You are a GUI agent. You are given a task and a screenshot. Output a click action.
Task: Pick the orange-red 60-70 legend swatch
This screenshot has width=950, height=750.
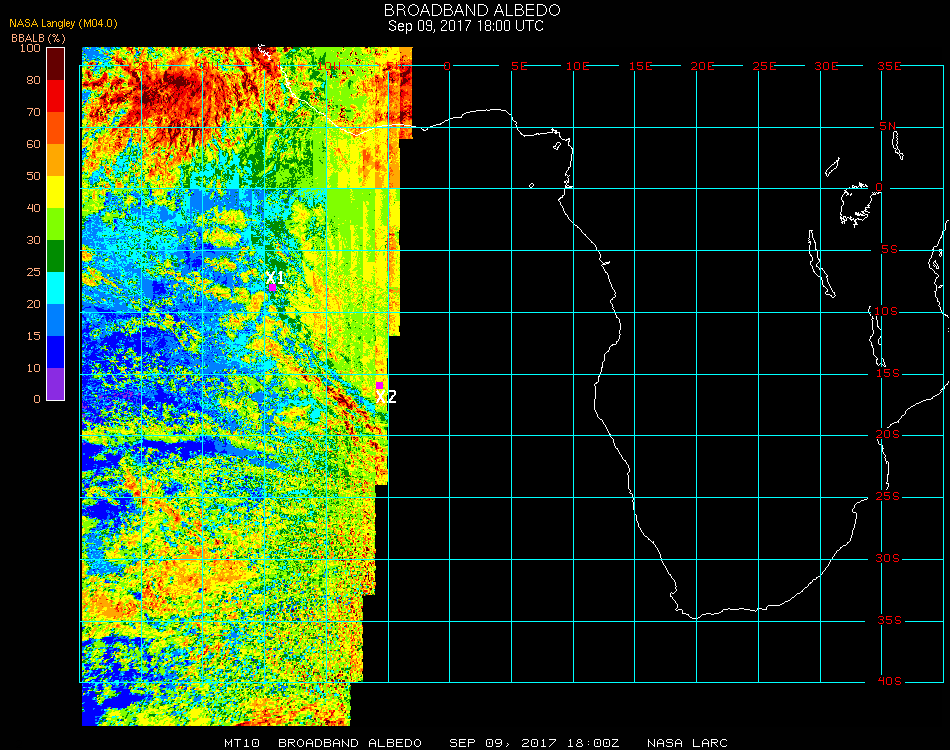(x=56, y=128)
